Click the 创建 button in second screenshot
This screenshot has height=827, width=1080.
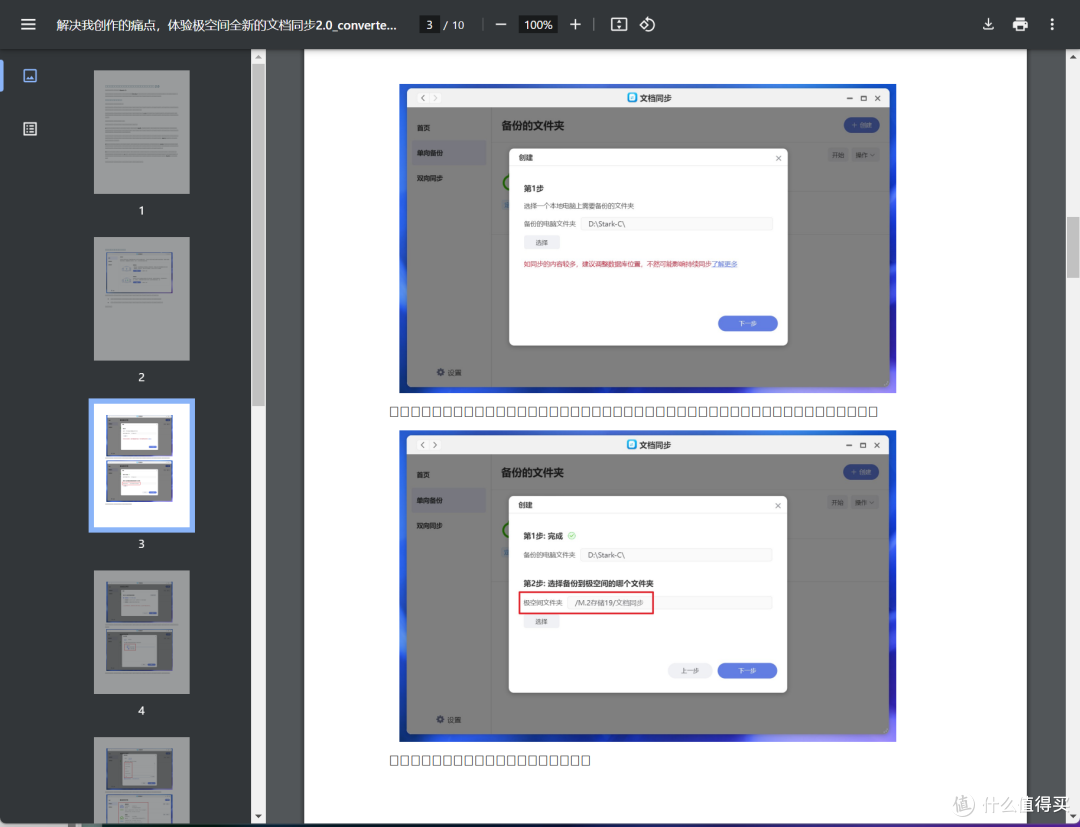[861, 472]
